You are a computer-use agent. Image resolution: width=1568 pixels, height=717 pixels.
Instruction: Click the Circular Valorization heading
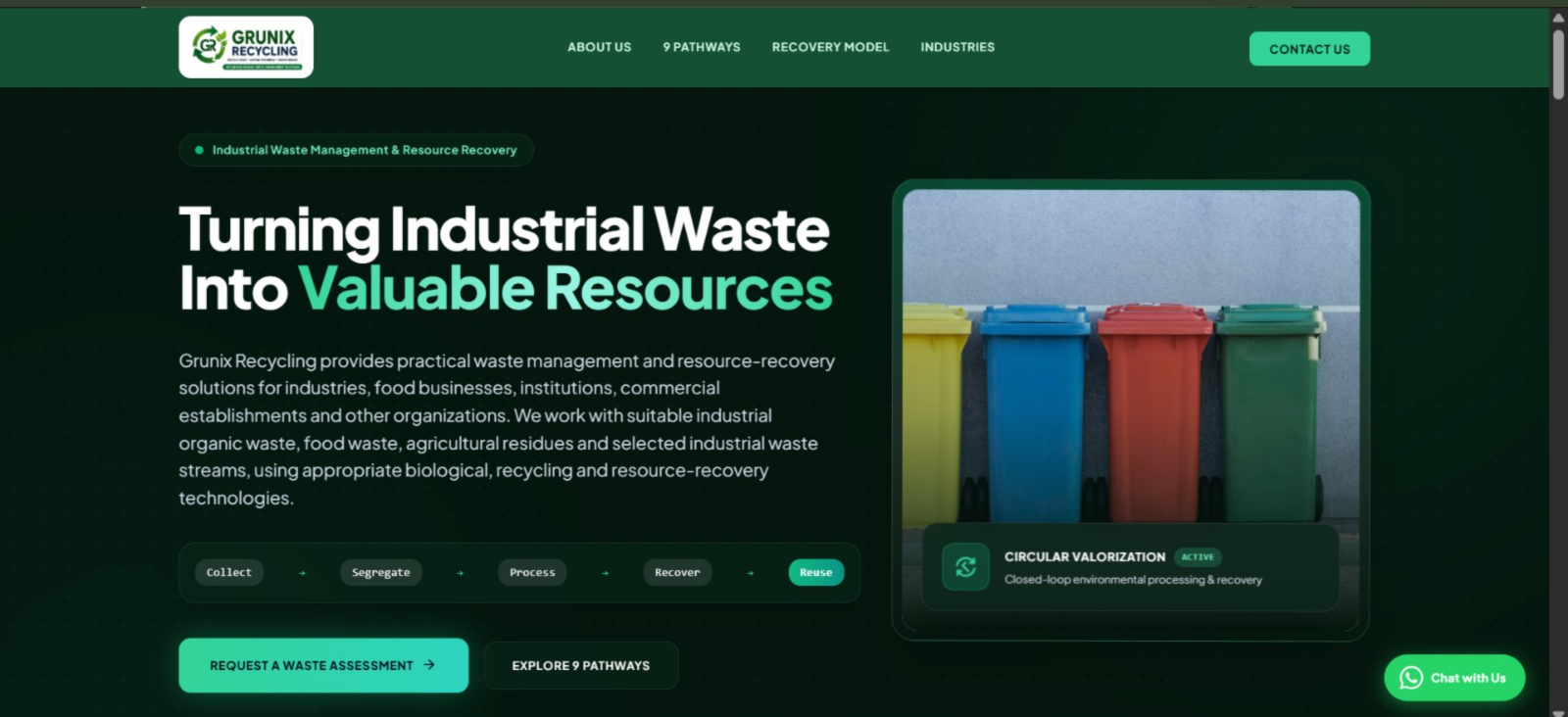[x=1085, y=556]
